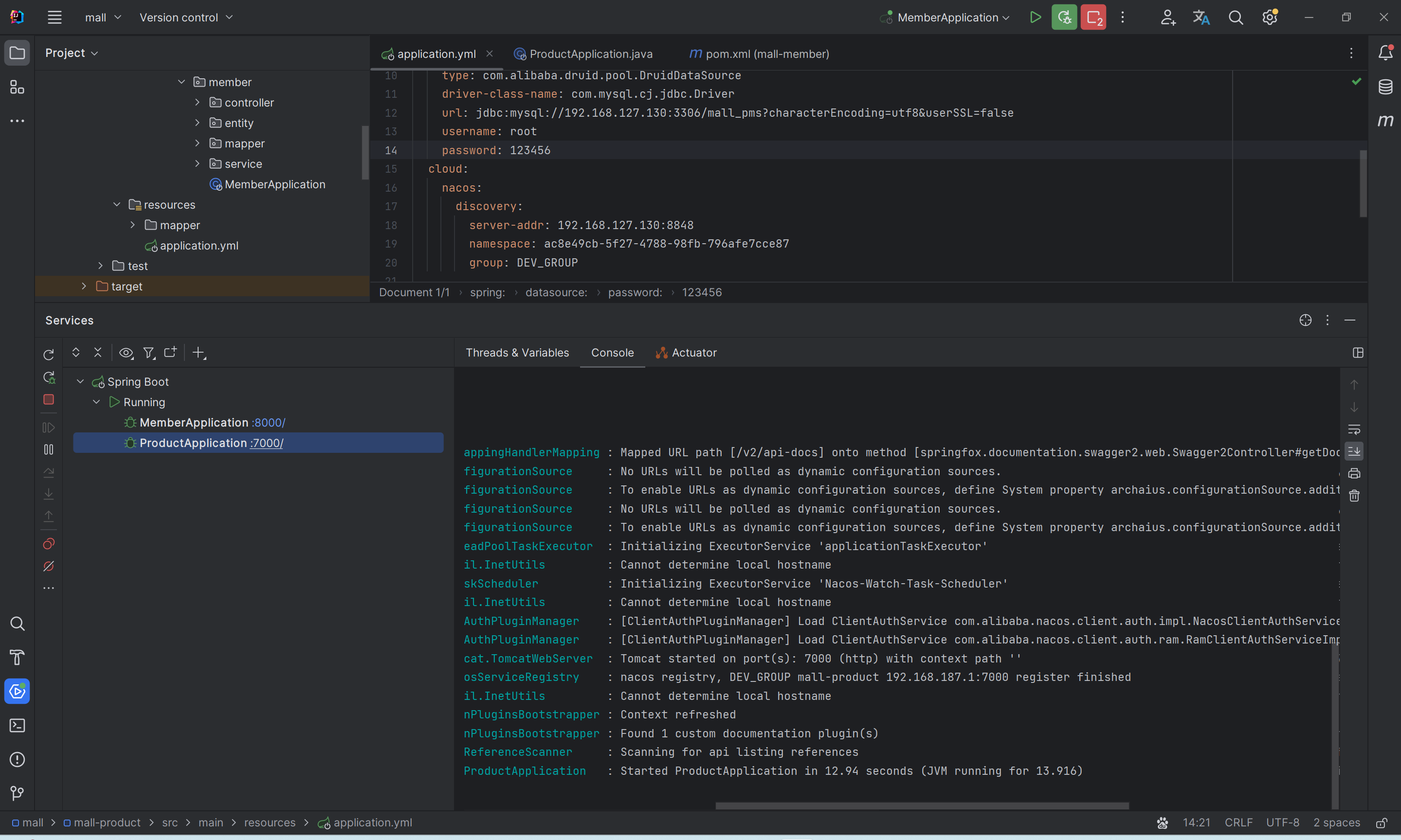
Task: Rerun the selected service in Services
Action: 49,355
